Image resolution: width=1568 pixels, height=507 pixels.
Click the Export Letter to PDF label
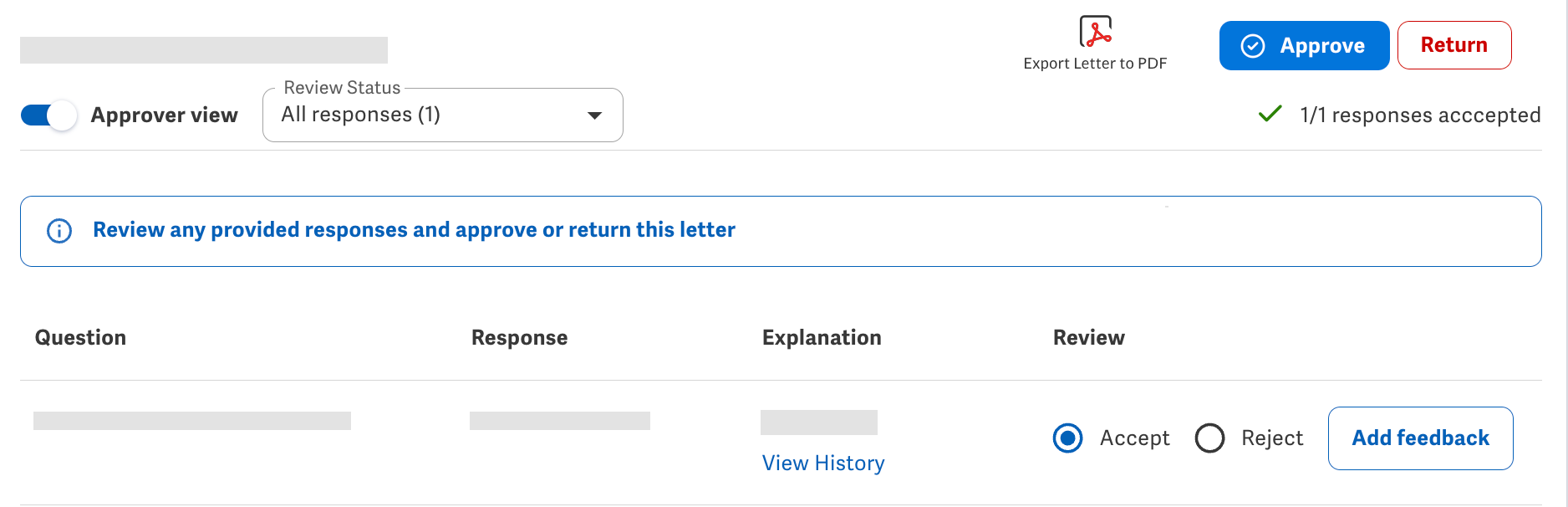pos(1095,64)
